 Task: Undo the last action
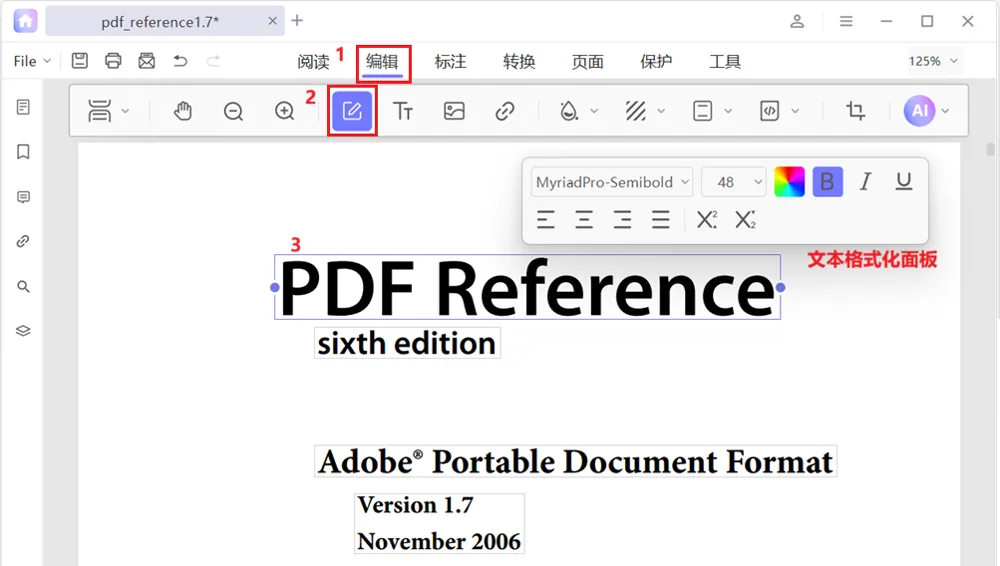pyautogui.click(x=180, y=61)
